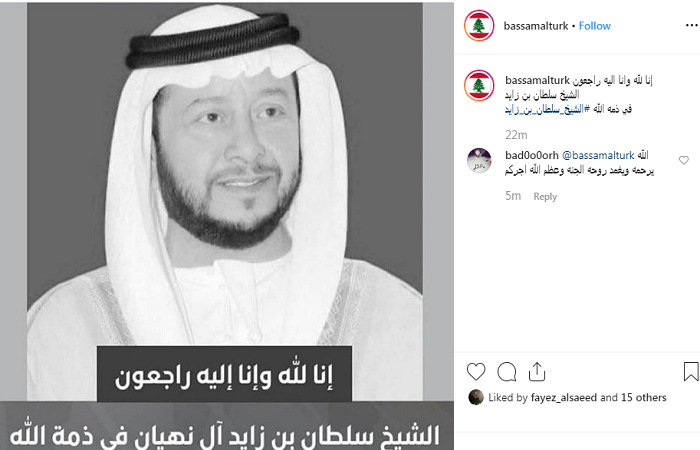Follow the bassamalturk account

tap(595, 26)
